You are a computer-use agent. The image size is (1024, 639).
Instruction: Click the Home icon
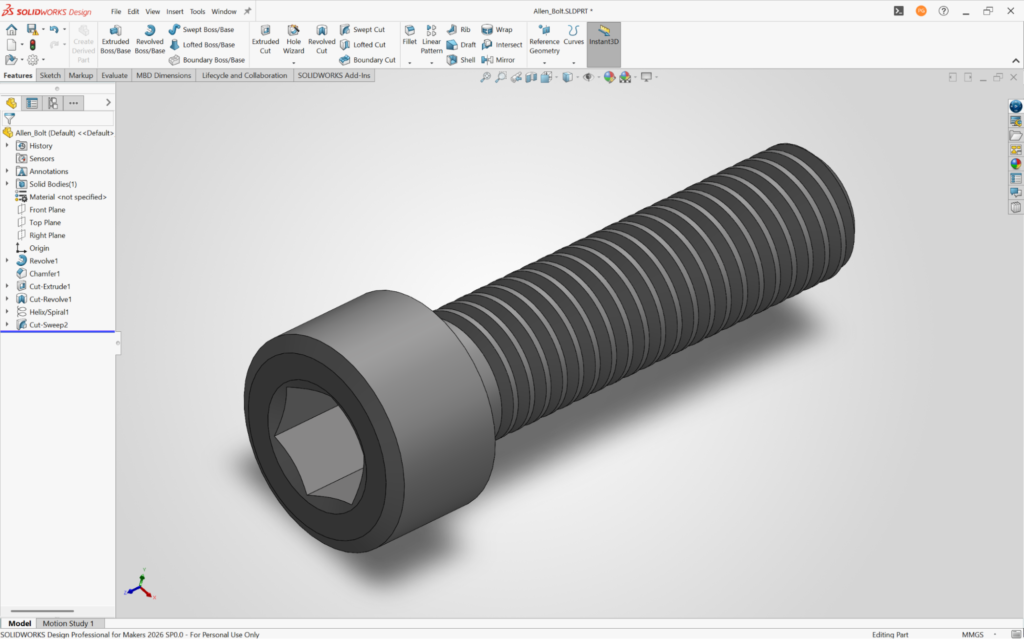click(x=11, y=29)
